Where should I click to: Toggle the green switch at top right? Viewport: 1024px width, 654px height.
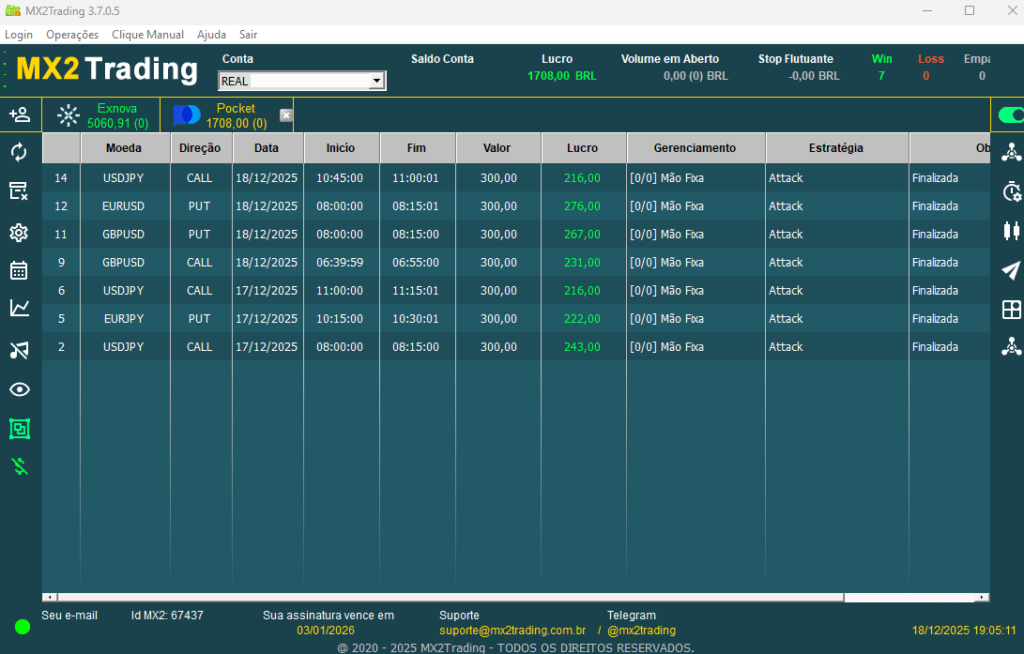tap(1010, 115)
